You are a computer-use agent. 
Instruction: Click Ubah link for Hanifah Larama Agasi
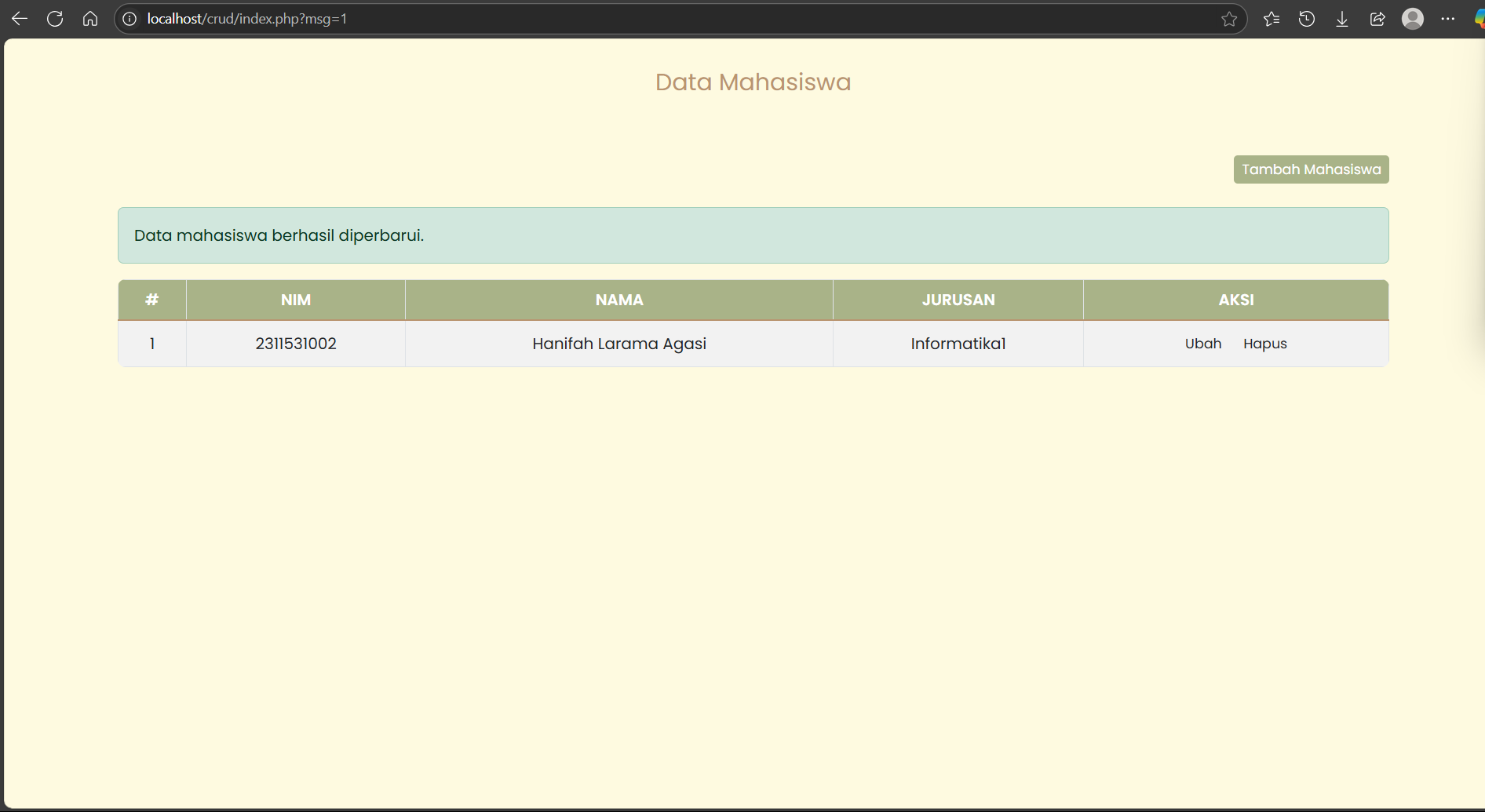click(1202, 344)
